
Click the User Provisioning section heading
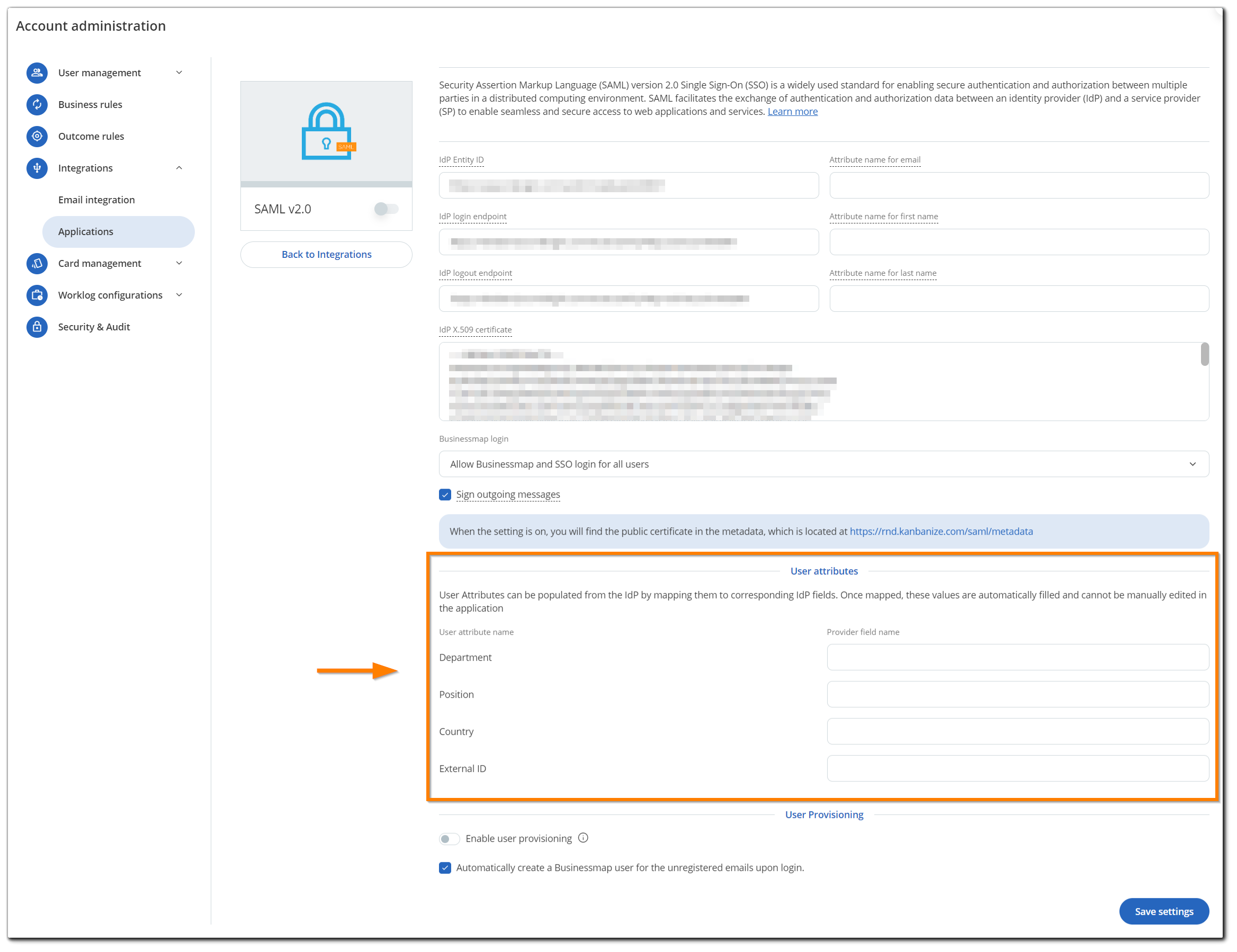coord(823,814)
